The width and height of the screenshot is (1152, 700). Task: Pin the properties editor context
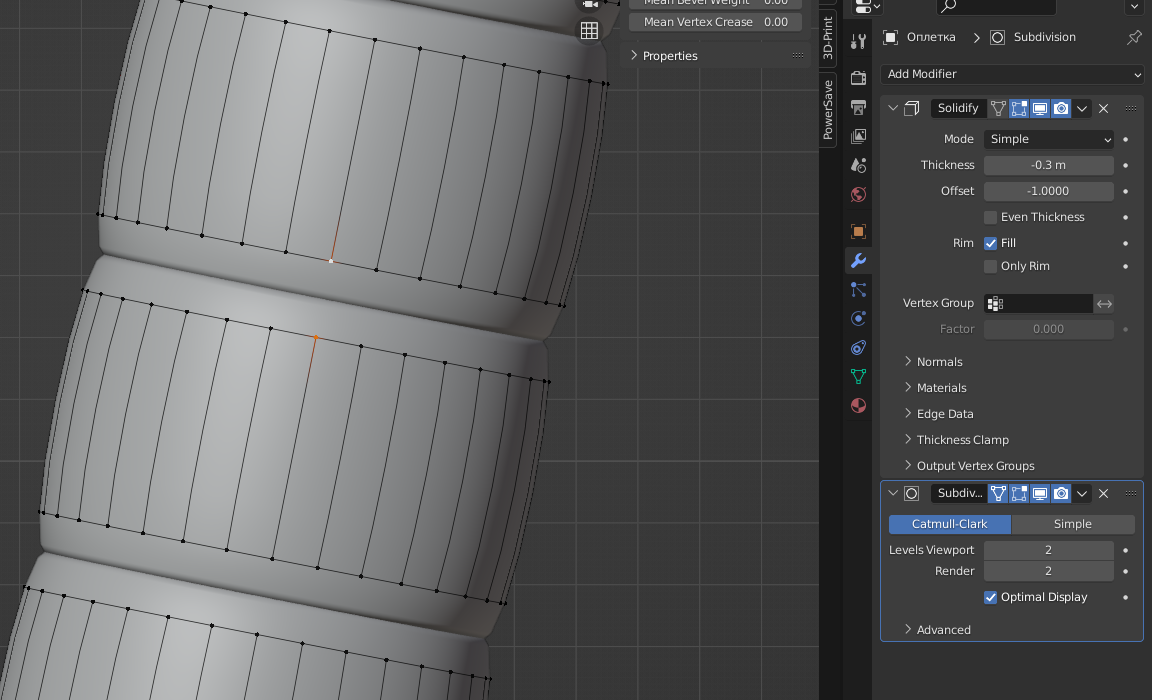pos(1134,37)
